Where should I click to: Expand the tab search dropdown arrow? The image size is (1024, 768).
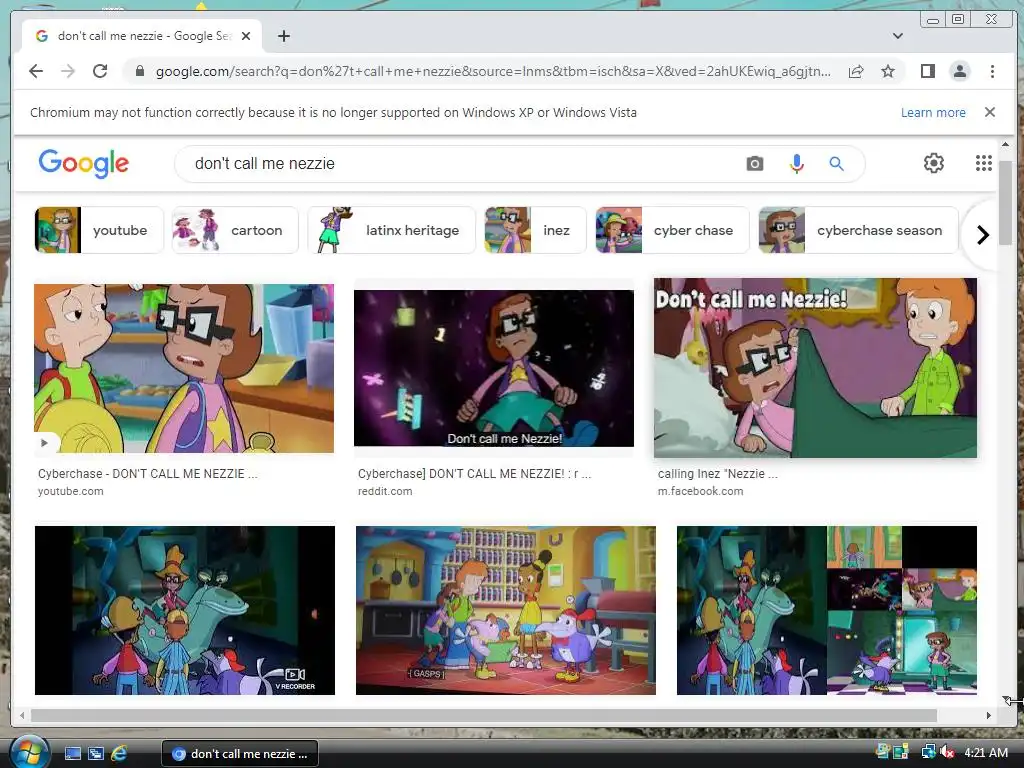[x=898, y=36]
